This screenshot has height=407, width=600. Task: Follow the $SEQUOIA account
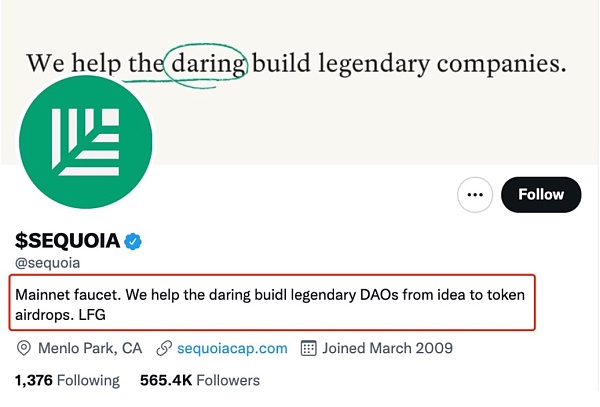point(540,194)
